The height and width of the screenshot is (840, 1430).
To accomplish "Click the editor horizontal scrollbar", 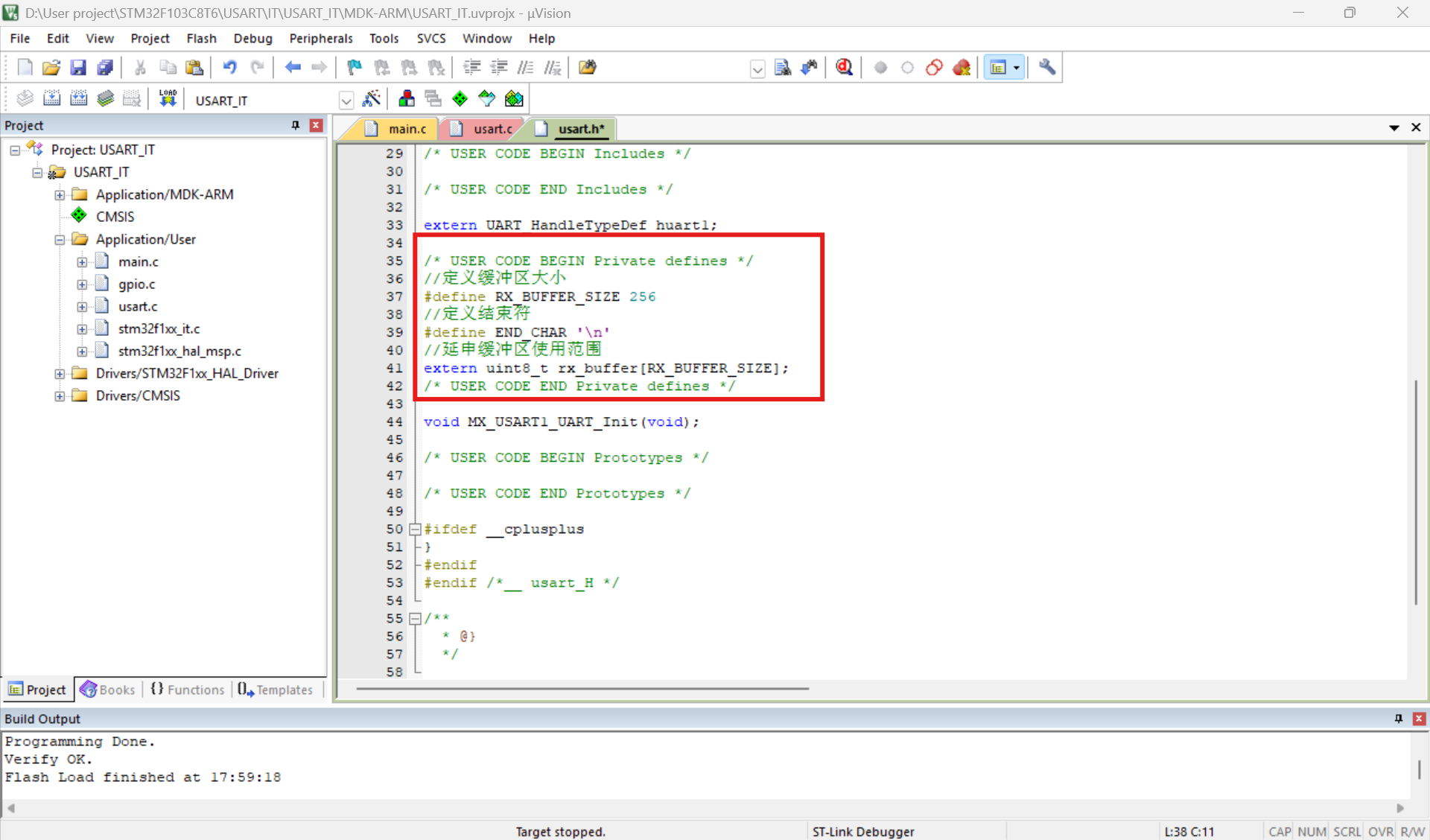I will (x=582, y=689).
